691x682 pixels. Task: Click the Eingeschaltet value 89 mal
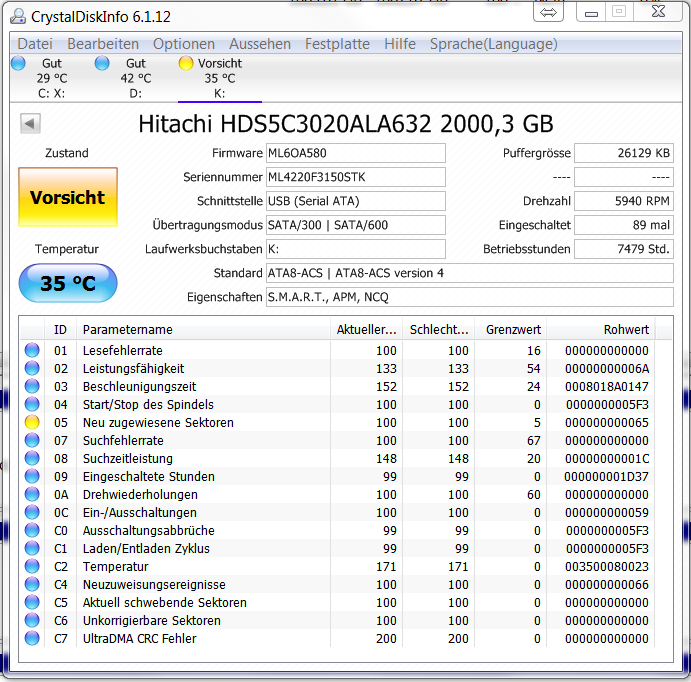pos(624,225)
